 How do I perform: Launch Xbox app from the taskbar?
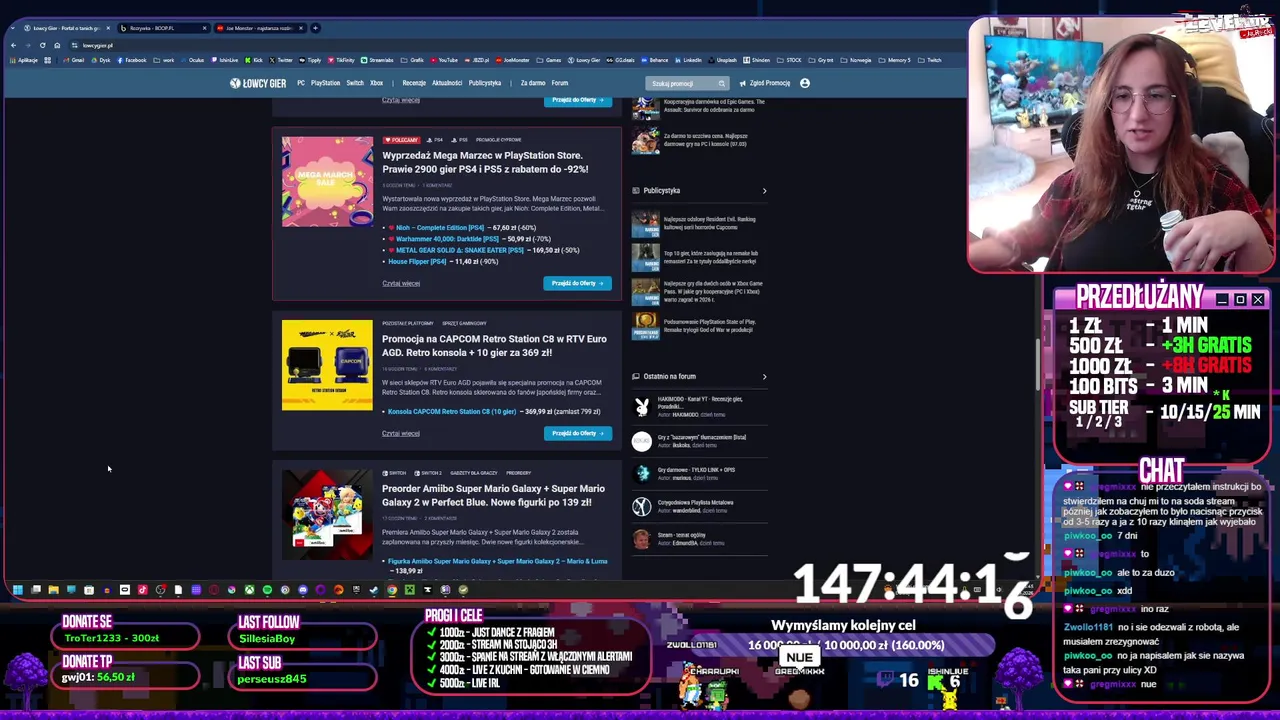(249, 590)
